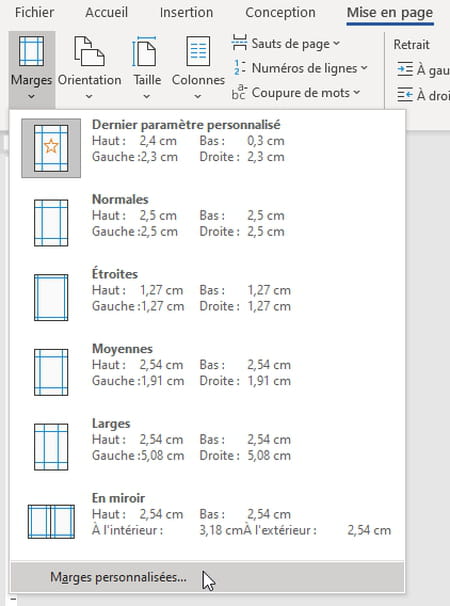Image resolution: width=450 pixels, height=606 pixels.
Task: Click the À droite indent icon
Action: pos(405,95)
